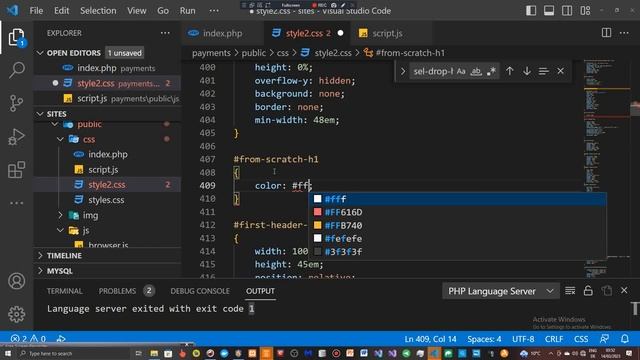
Task: Open the Edit menu
Action: tap(62, 11)
